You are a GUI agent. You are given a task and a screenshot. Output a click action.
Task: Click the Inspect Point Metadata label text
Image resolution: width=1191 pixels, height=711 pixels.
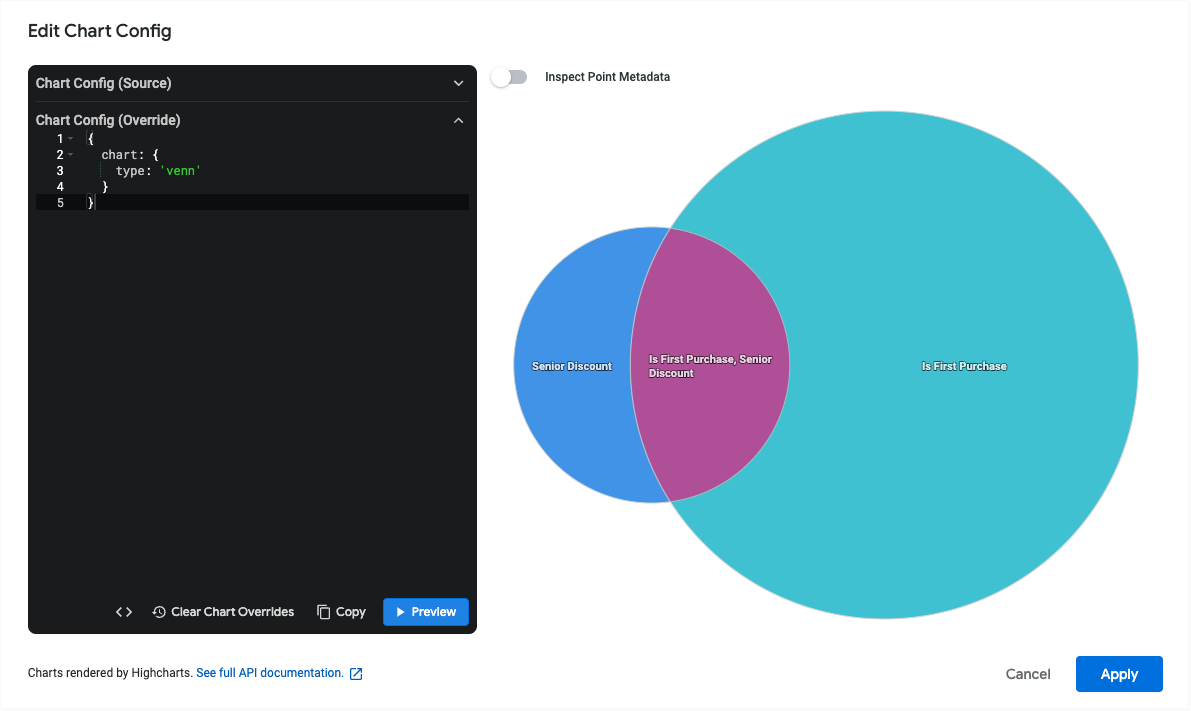pyautogui.click(x=607, y=77)
